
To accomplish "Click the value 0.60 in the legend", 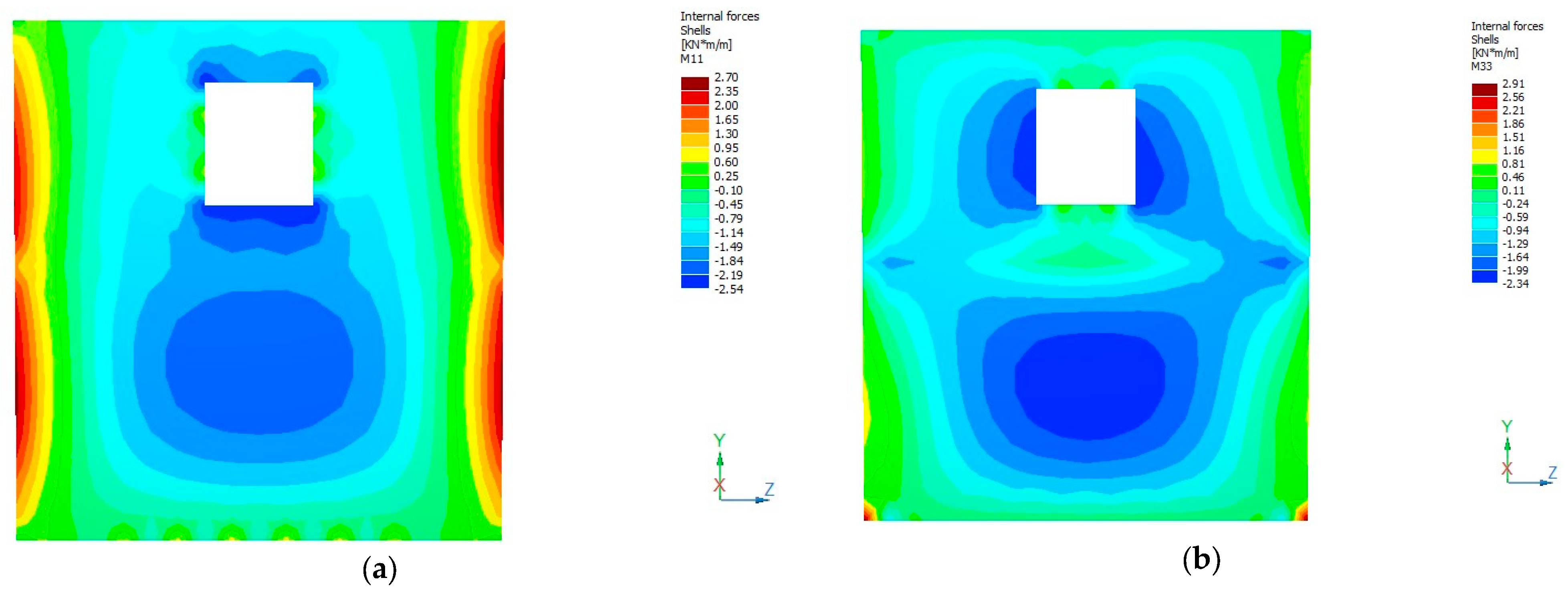I will pos(726,162).
